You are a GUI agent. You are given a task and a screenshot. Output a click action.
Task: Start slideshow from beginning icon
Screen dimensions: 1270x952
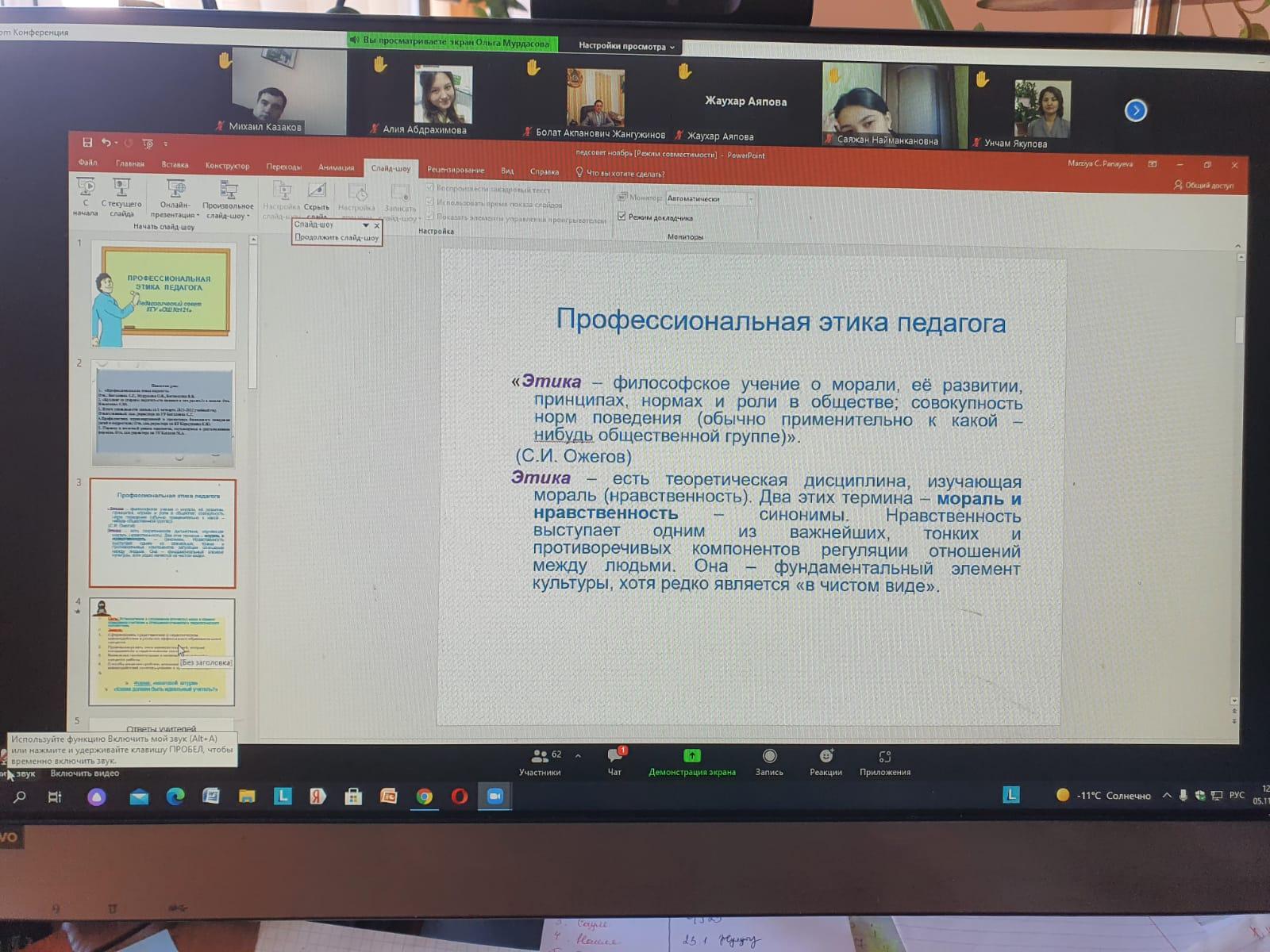86,188
